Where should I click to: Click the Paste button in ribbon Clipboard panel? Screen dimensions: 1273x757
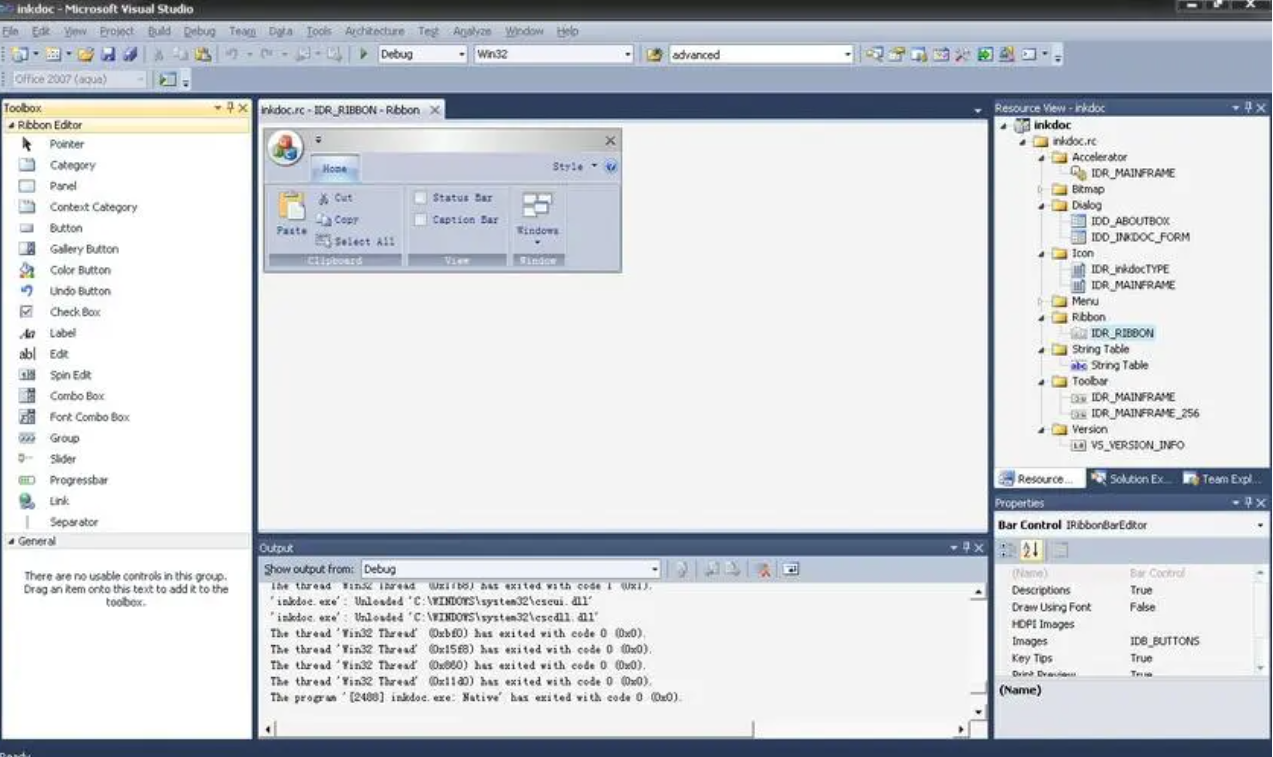291,213
